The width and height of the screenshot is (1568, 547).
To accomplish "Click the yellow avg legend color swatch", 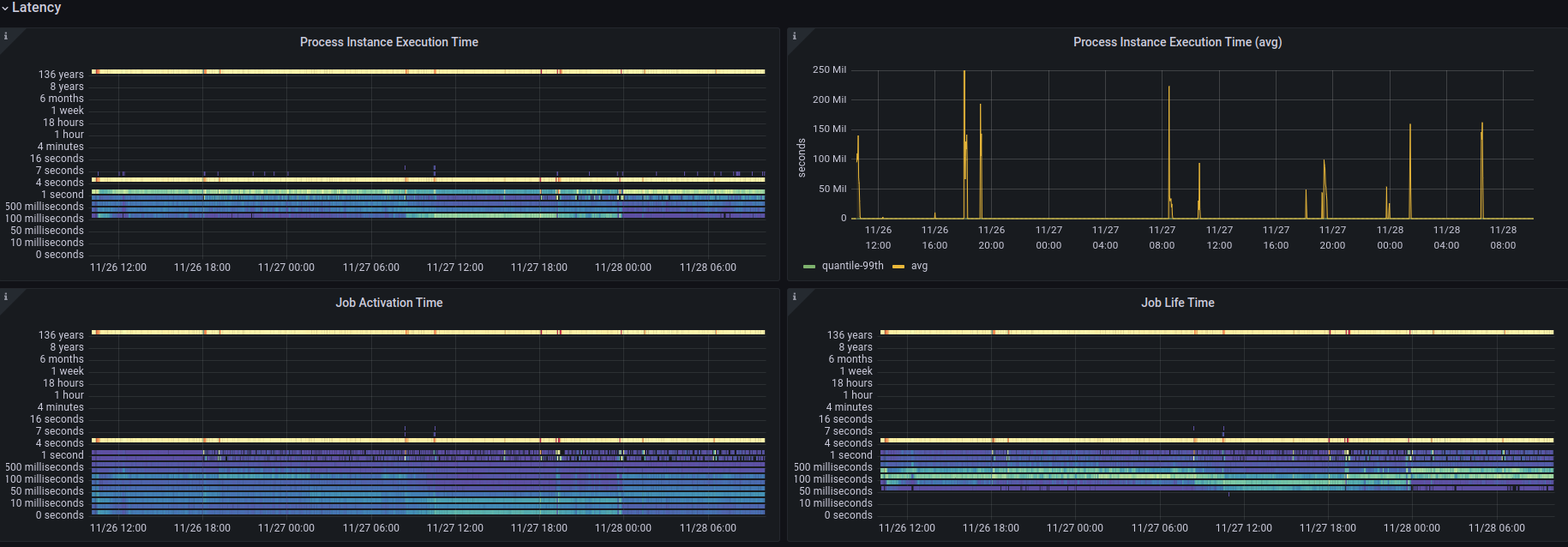I will tap(898, 267).
